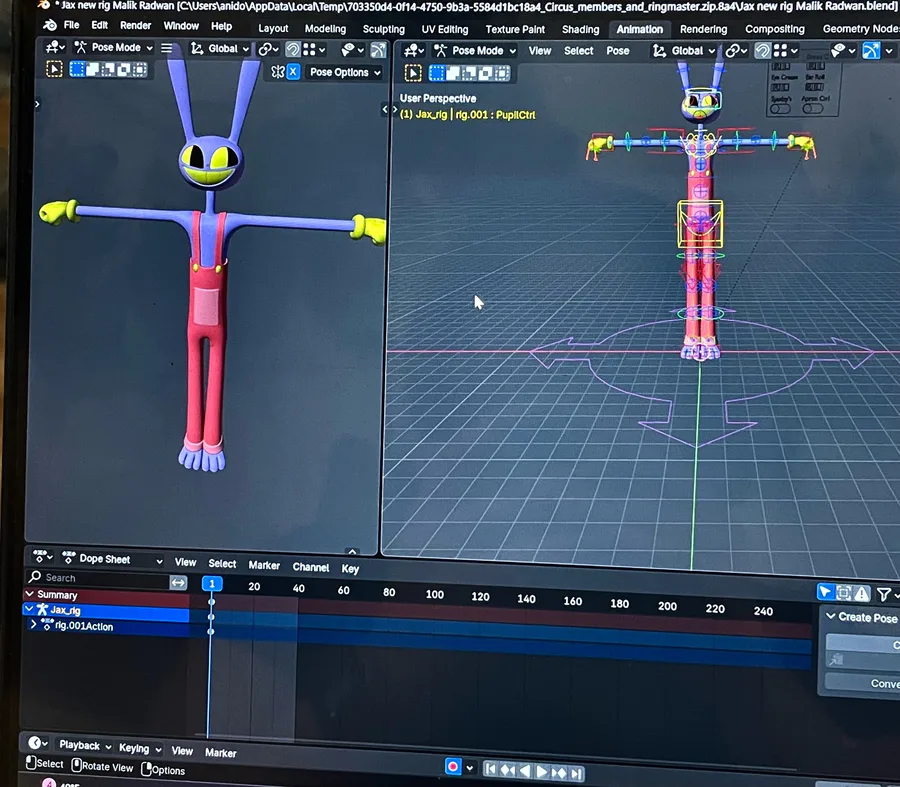Switch to the UV Editing workspace tab

(444, 29)
